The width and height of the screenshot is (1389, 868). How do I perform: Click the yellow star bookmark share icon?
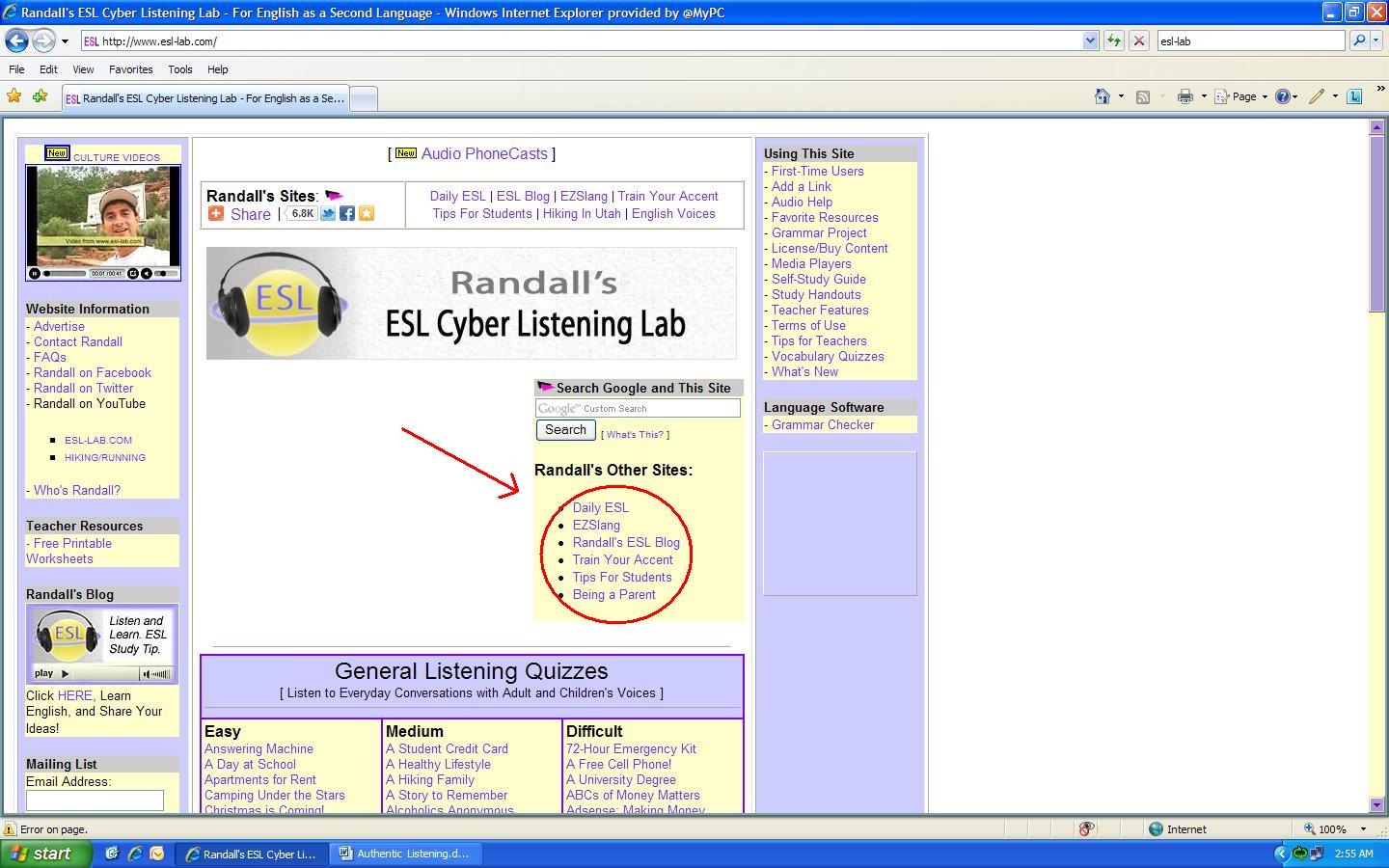(x=367, y=213)
